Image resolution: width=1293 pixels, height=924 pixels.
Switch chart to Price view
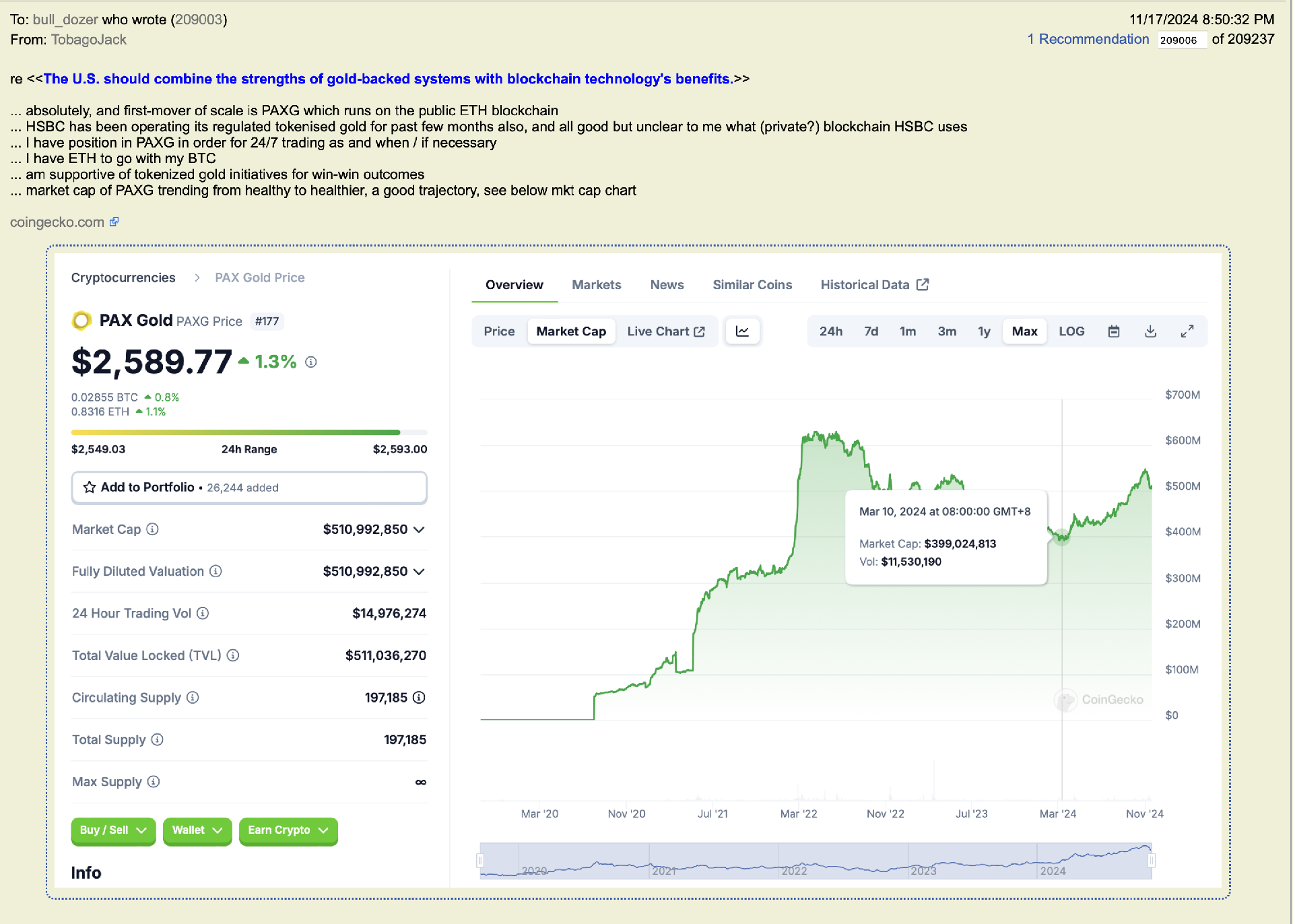(x=499, y=331)
